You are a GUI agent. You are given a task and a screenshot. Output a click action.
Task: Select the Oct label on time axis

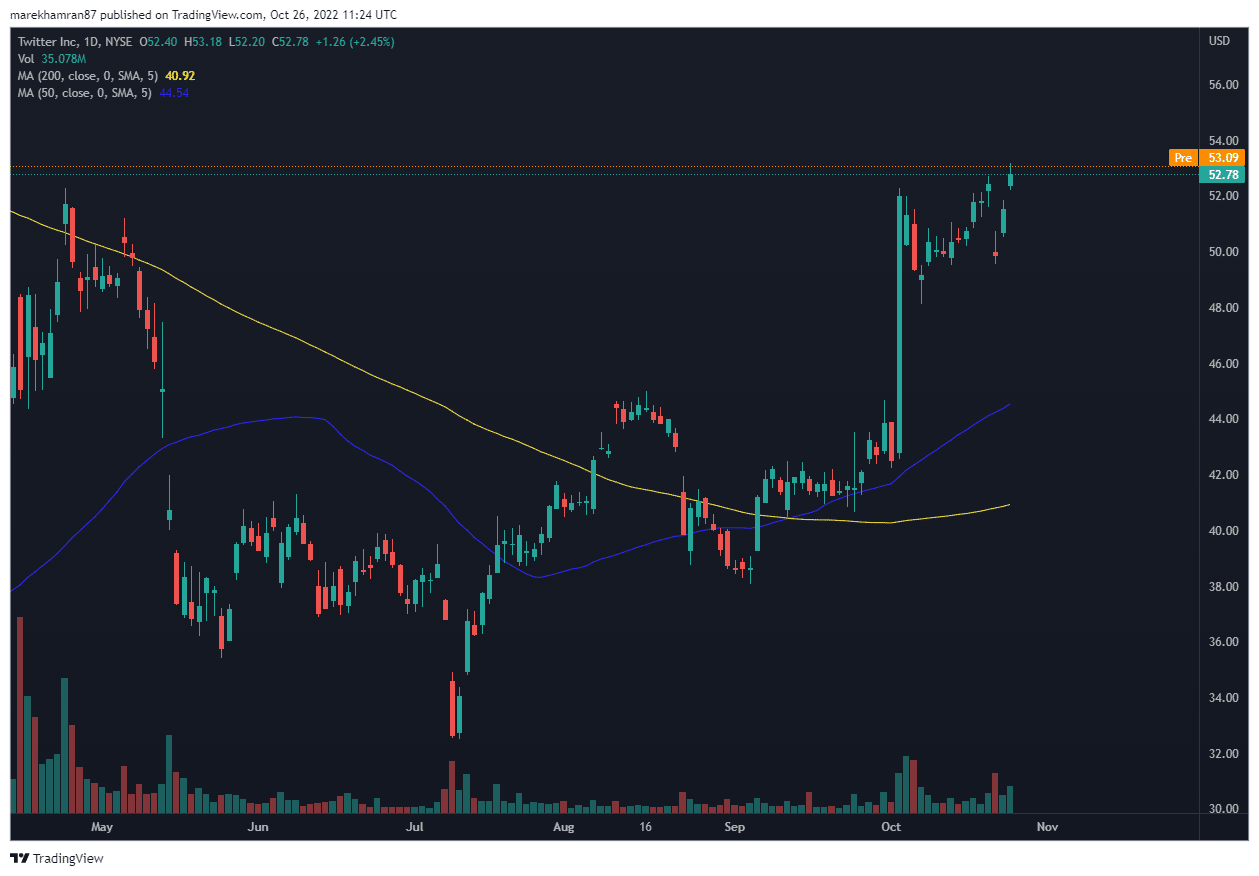891,827
